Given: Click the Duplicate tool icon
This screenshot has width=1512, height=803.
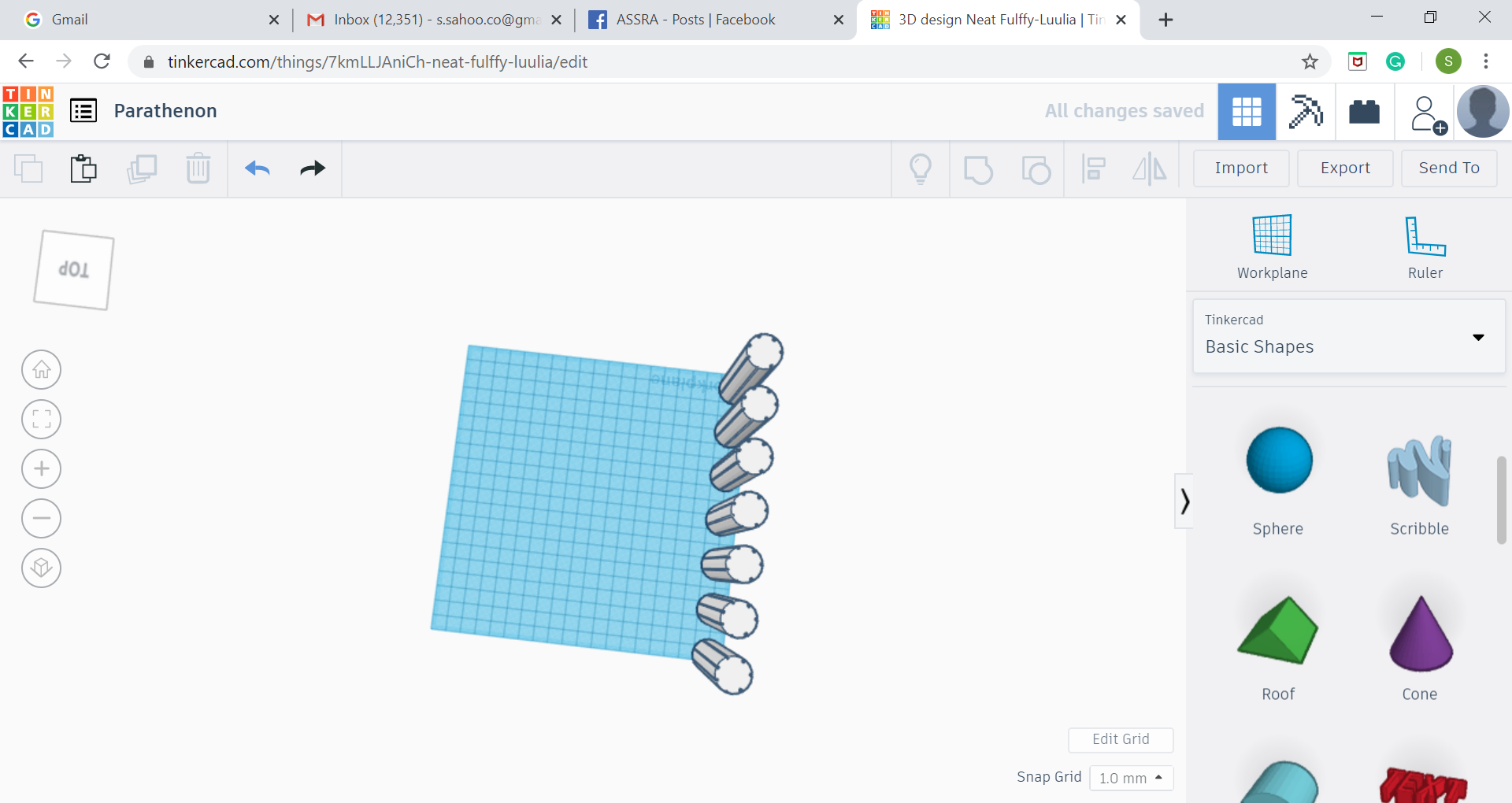Looking at the screenshot, I should [x=142, y=168].
